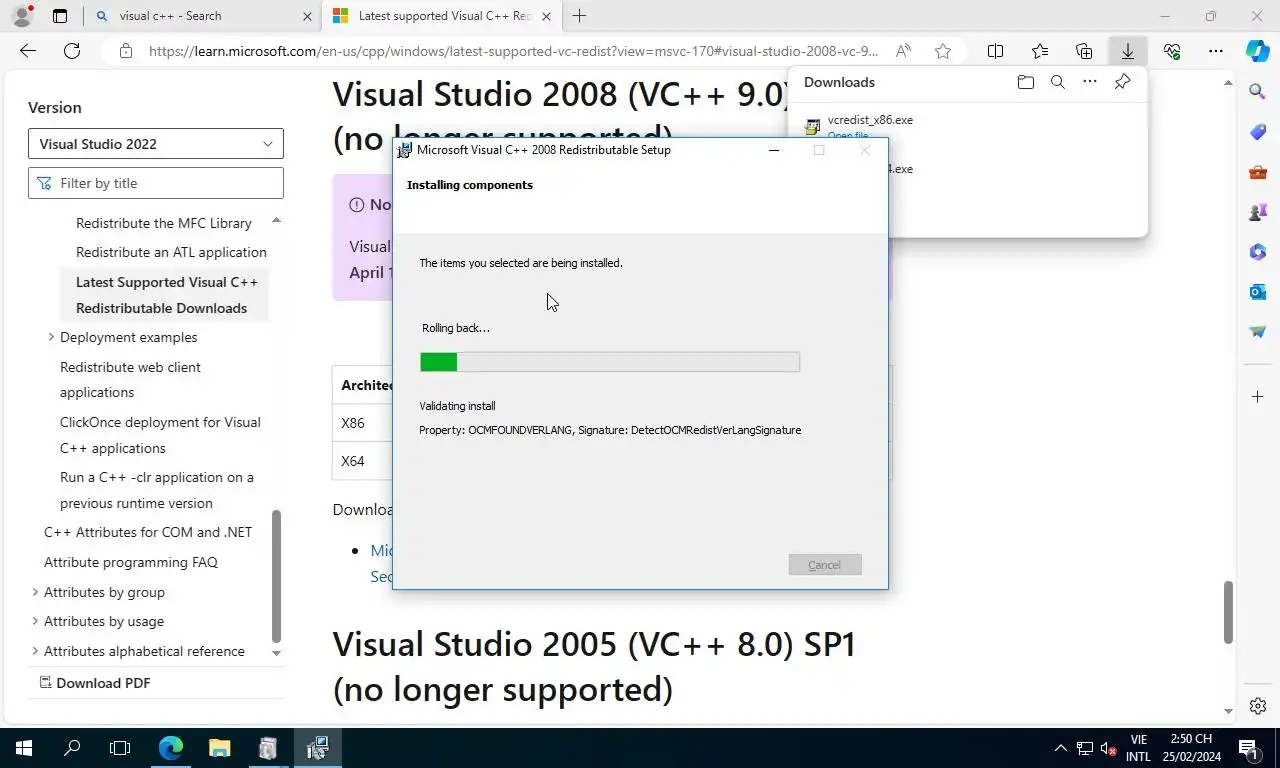Add a sidebar app with plus icon
The image size is (1280, 768).
1258,397
